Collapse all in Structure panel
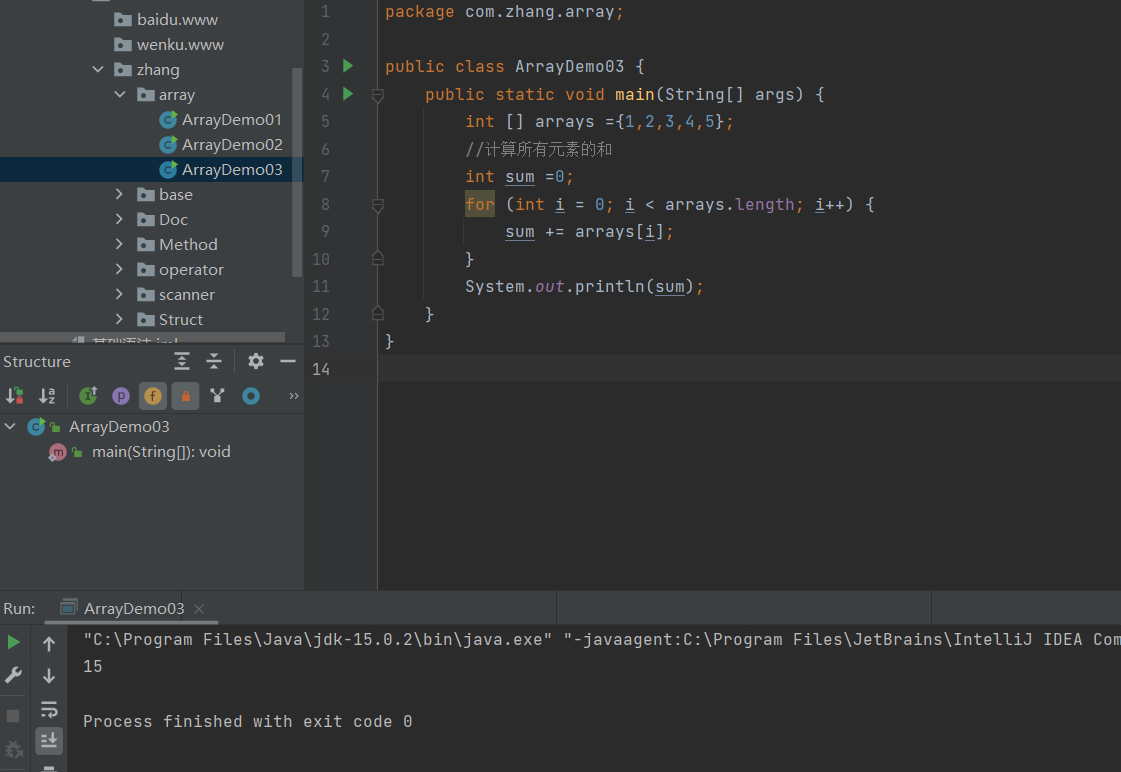The width and height of the screenshot is (1121, 772). [x=214, y=361]
